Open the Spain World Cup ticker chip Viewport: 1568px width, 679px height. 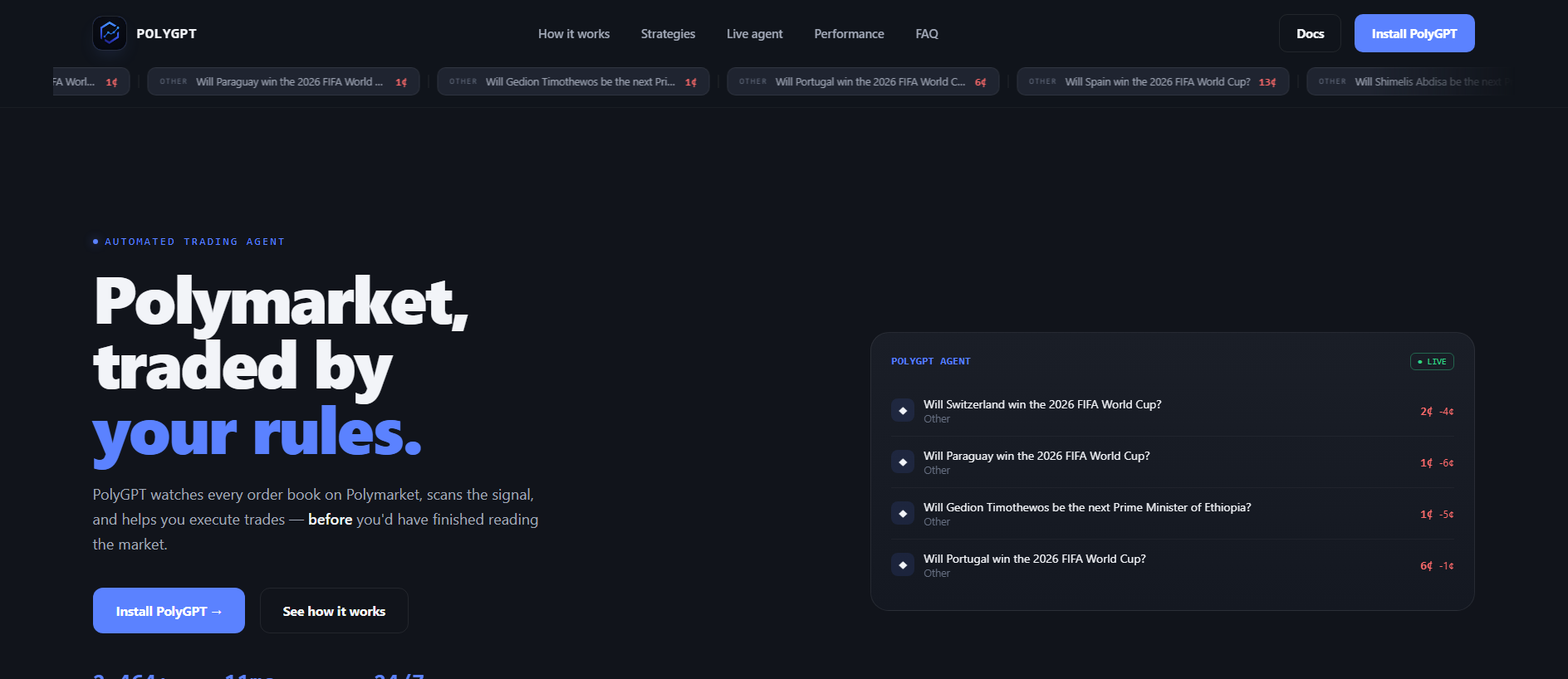1153,81
